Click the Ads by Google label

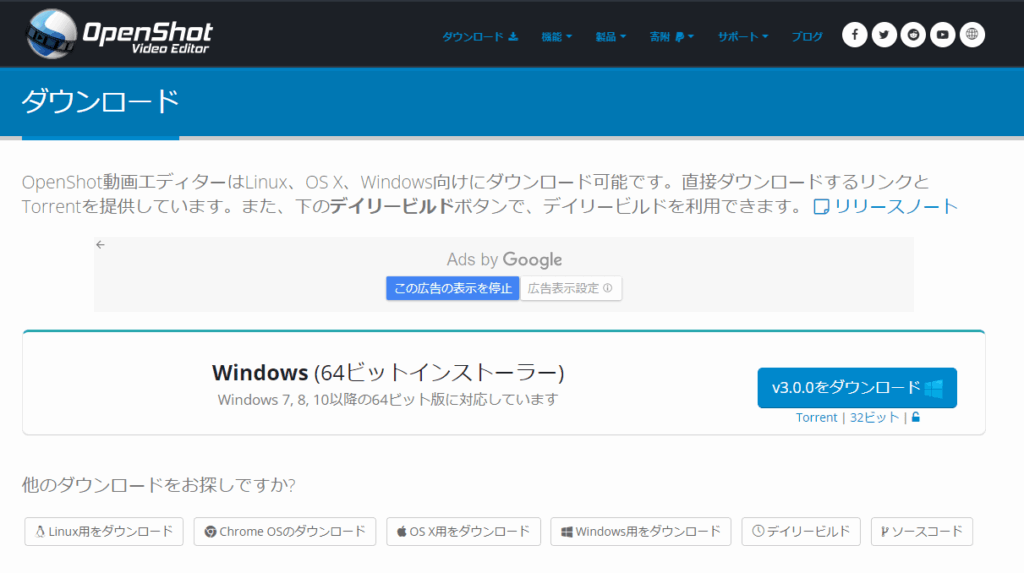504,259
